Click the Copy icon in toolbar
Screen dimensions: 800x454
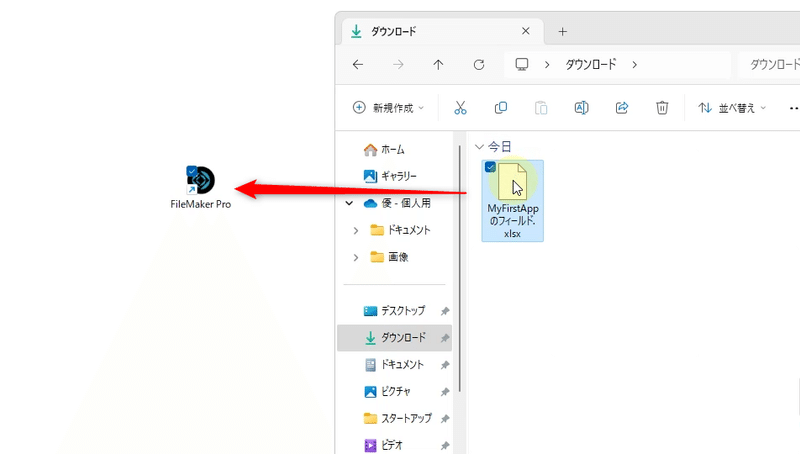(501, 108)
